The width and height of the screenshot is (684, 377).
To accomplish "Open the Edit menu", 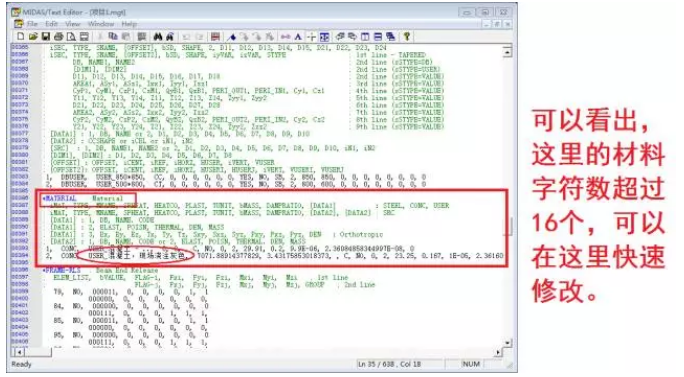I will 51,24.
